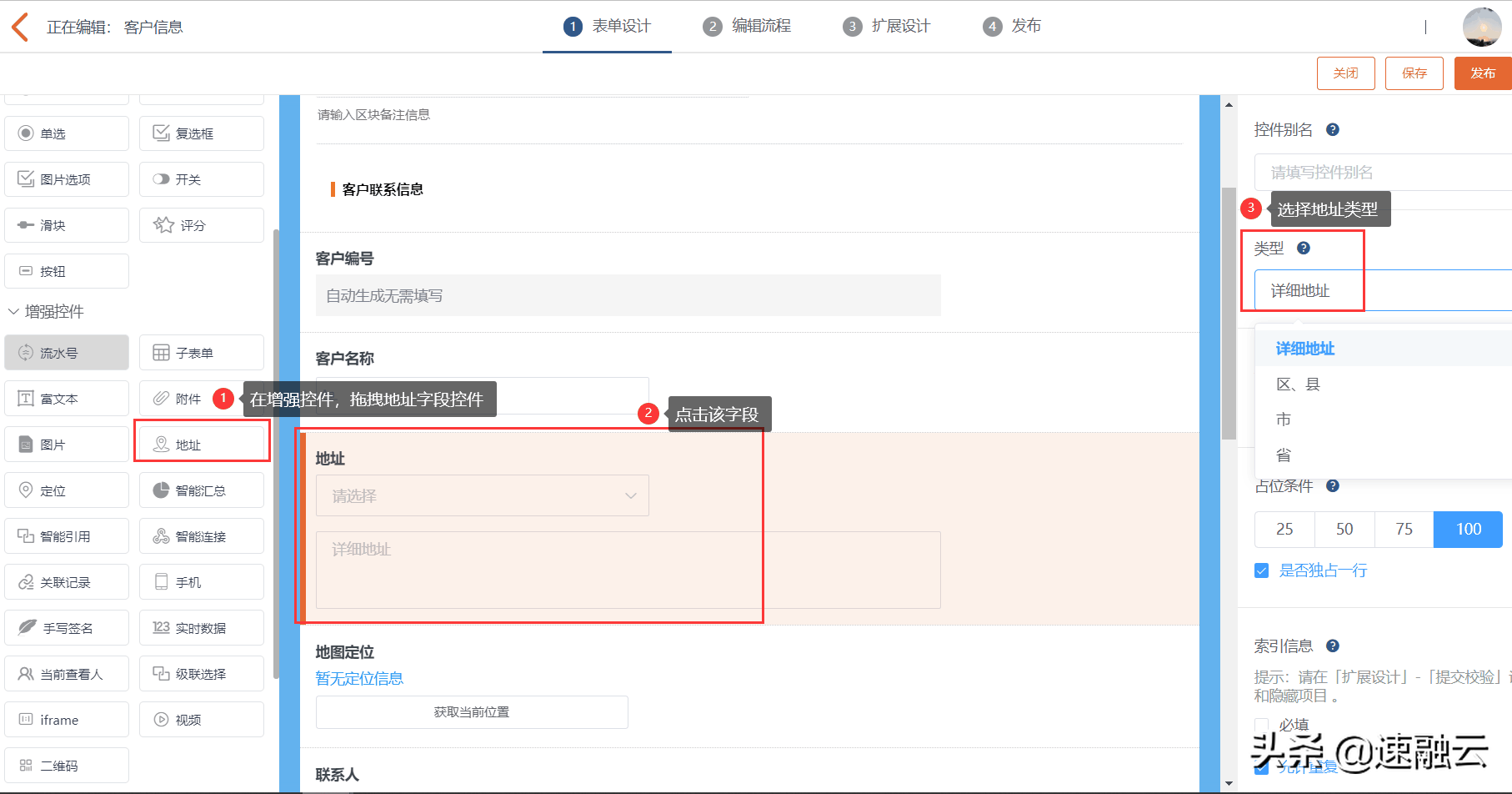Viewport: 1512px width, 794px height.
Task: Select the 复选框 checkbox control
Action: (202, 133)
